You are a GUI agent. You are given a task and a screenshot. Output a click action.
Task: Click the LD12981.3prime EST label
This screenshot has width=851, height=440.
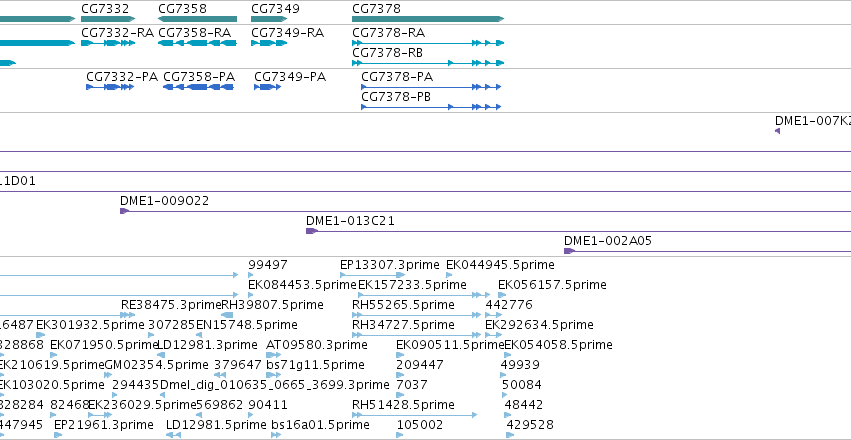pyautogui.click(x=207, y=345)
